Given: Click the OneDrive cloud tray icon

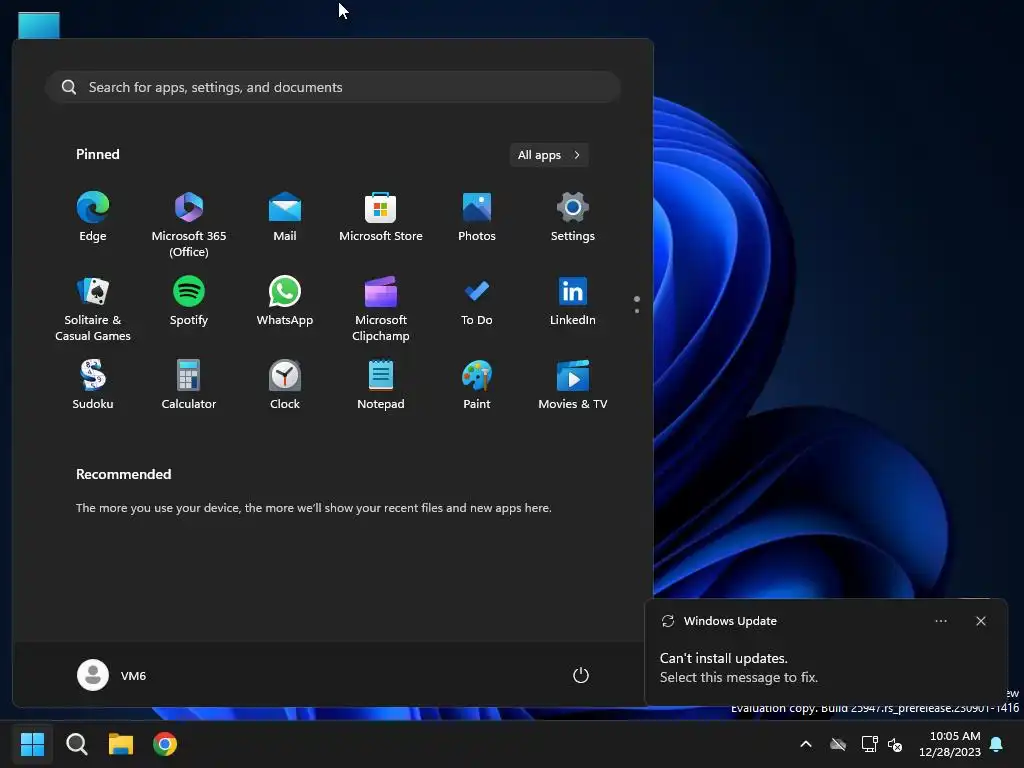Looking at the screenshot, I should (838, 744).
